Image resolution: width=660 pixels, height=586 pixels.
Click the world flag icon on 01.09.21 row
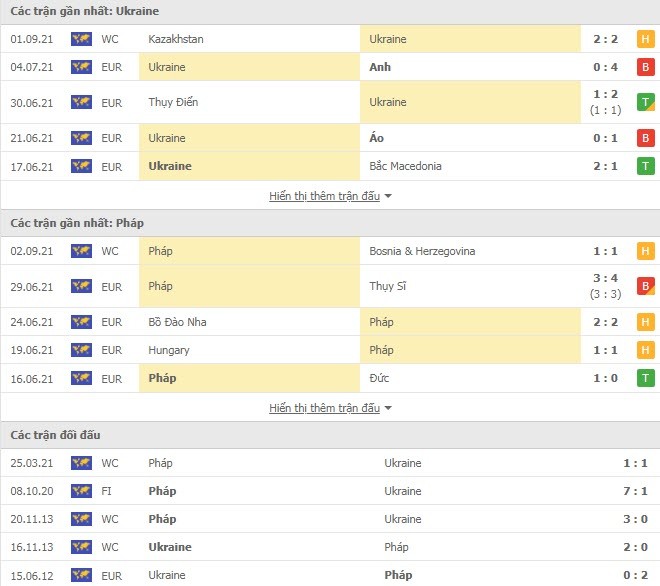coord(81,39)
